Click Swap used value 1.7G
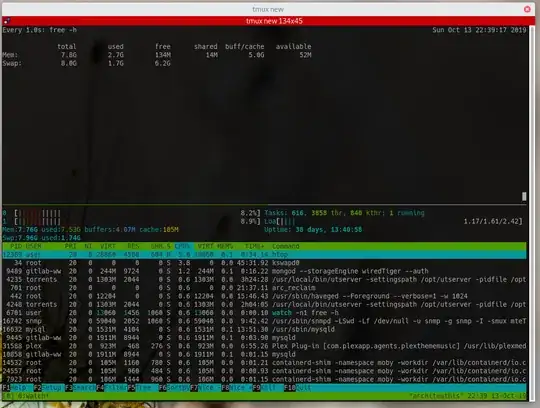Viewport: 540px width, 408px height. [x=116, y=63]
